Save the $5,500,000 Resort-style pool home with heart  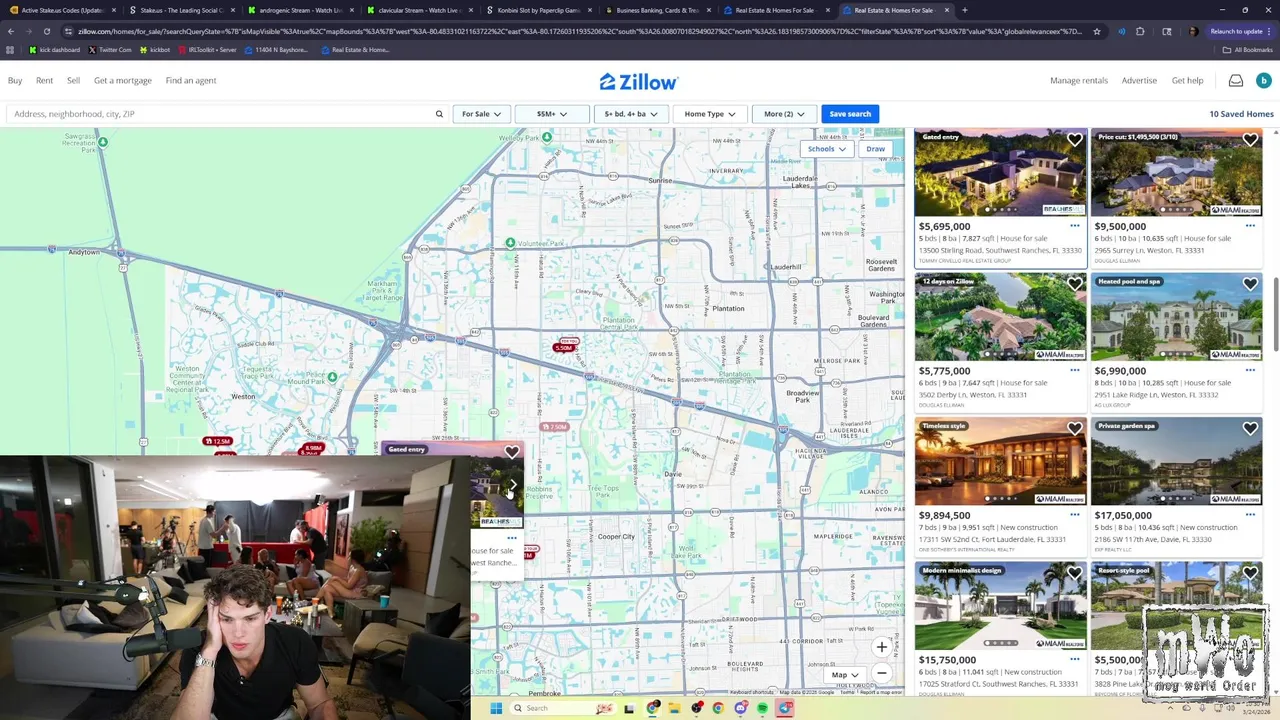coord(1250,574)
